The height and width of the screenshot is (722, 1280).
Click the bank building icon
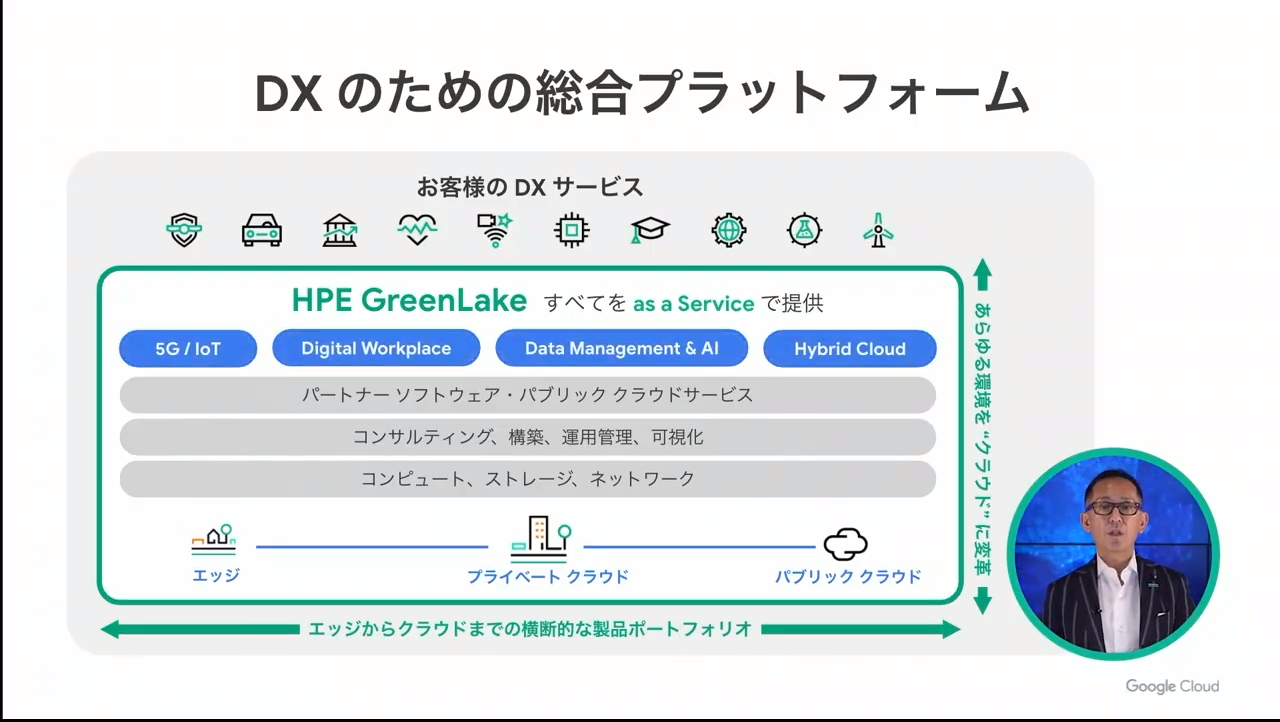point(340,231)
